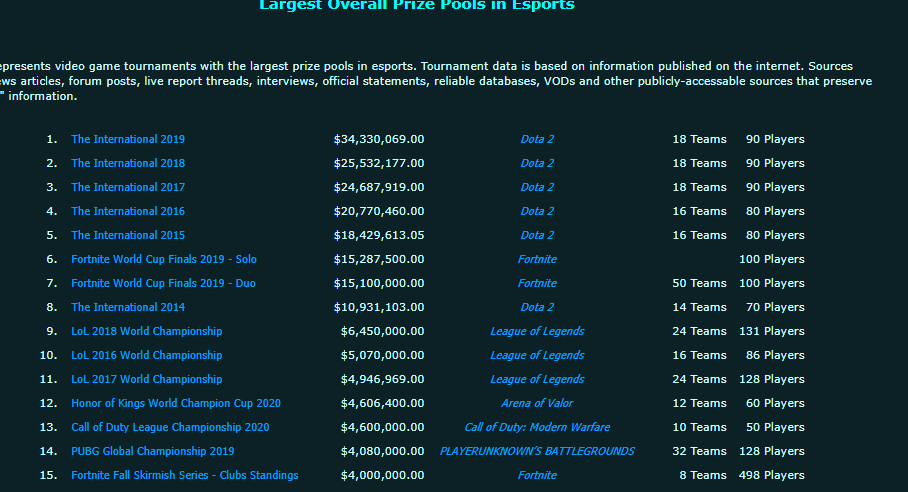Open Call of Duty: Modern Warfare game link
The height and width of the screenshot is (492, 908).
537,428
